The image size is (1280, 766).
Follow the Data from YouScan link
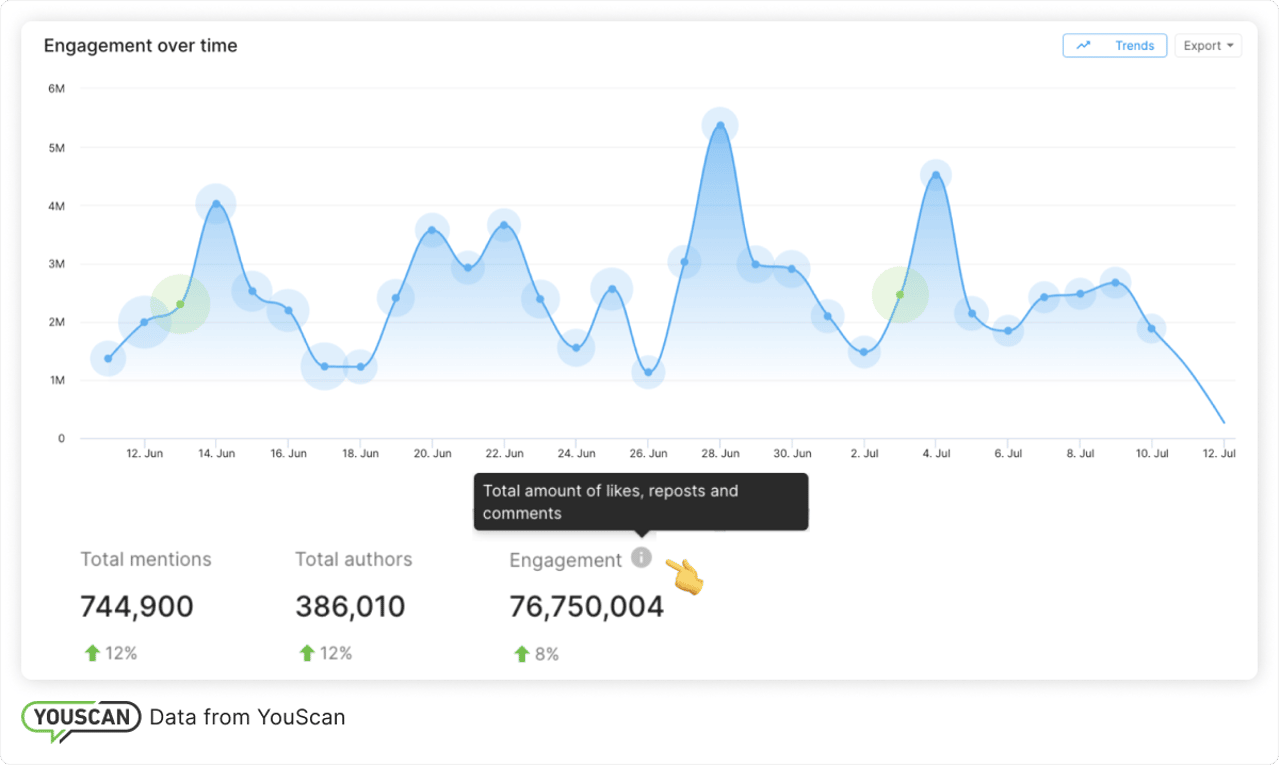(246, 717)
